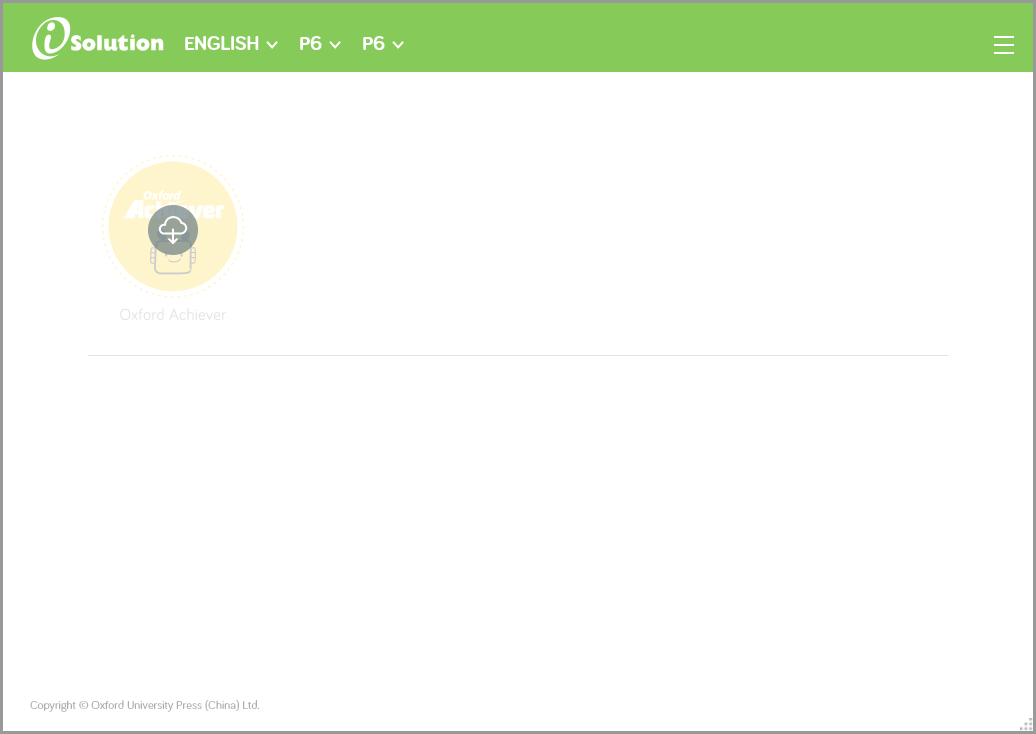
Task: Expand the first P6 level dropdown
Action: (320, 44)
